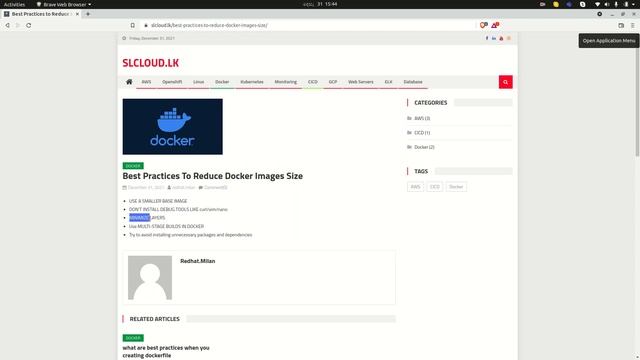Viewport: 640px width, 360px height.
Task: Select the 'Best Practices to Reduce' browser tab
Action: pyautogui.click(x=41, y=14)
